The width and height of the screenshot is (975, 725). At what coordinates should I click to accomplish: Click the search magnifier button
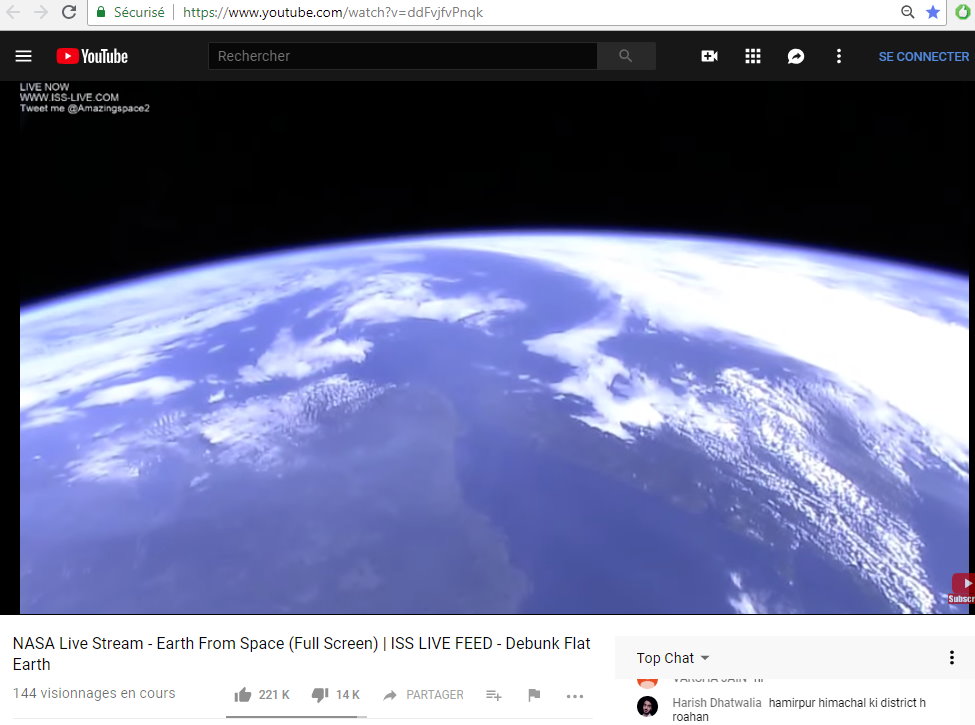coord(626,56)
